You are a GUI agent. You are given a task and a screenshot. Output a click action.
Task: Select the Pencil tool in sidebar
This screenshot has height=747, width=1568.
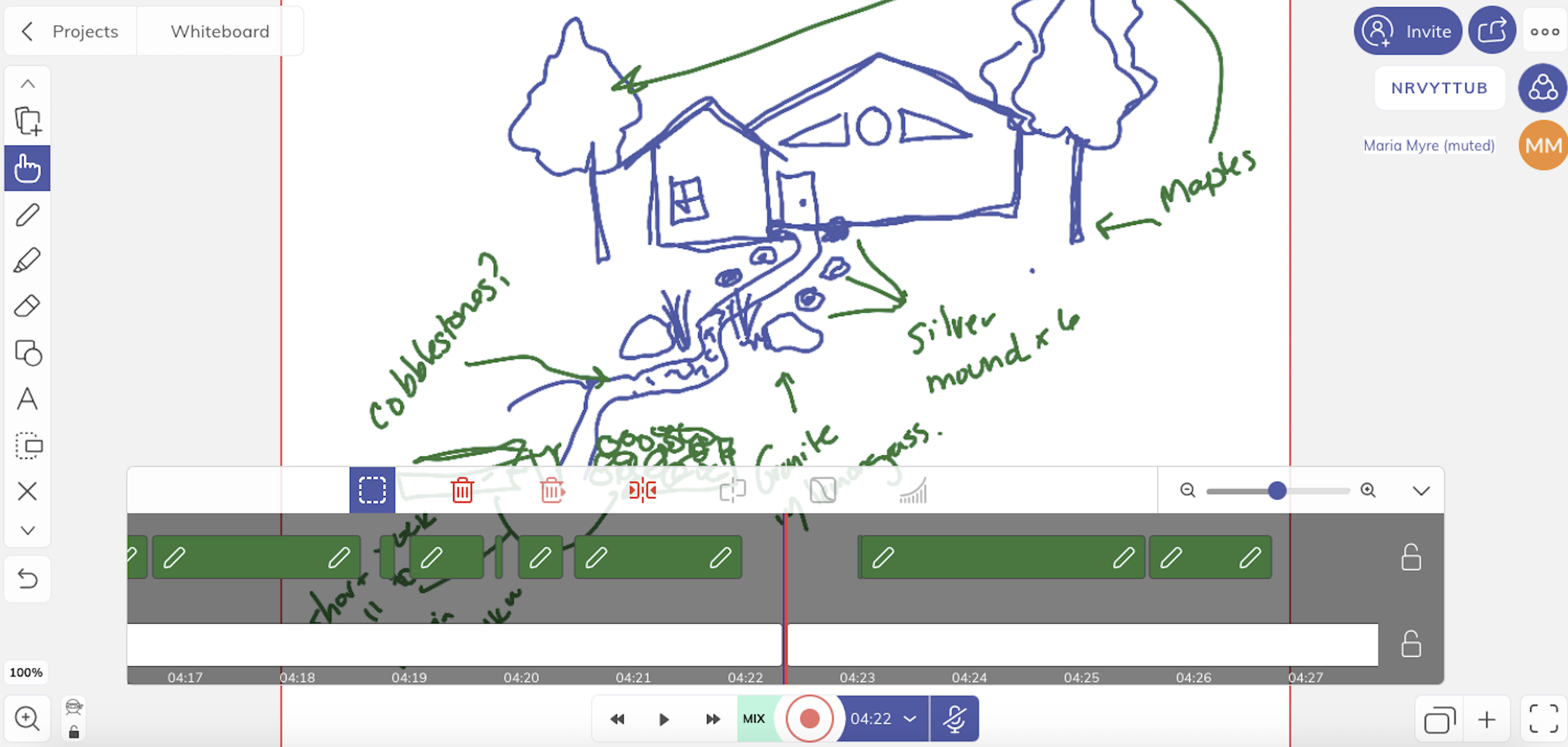pos(27,214)
